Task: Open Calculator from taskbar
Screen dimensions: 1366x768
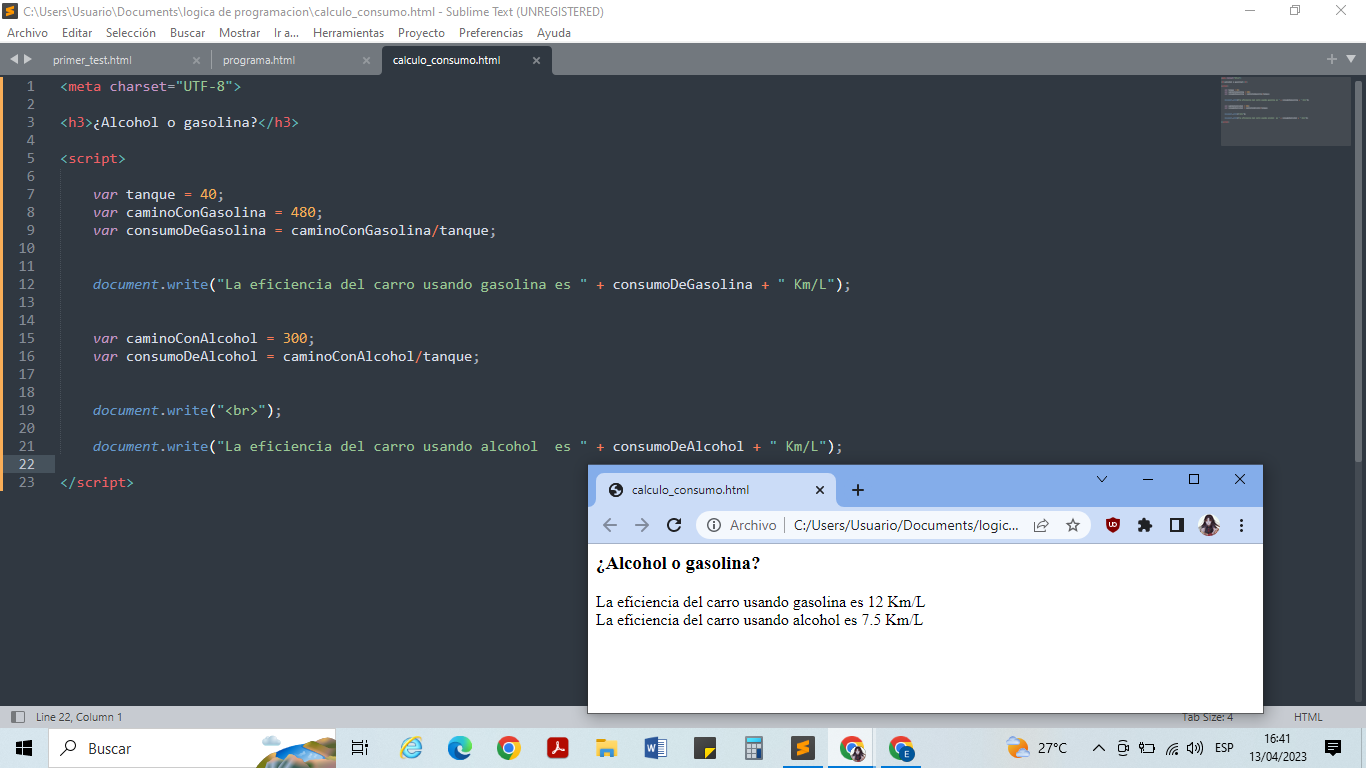Action: (753, 748)
